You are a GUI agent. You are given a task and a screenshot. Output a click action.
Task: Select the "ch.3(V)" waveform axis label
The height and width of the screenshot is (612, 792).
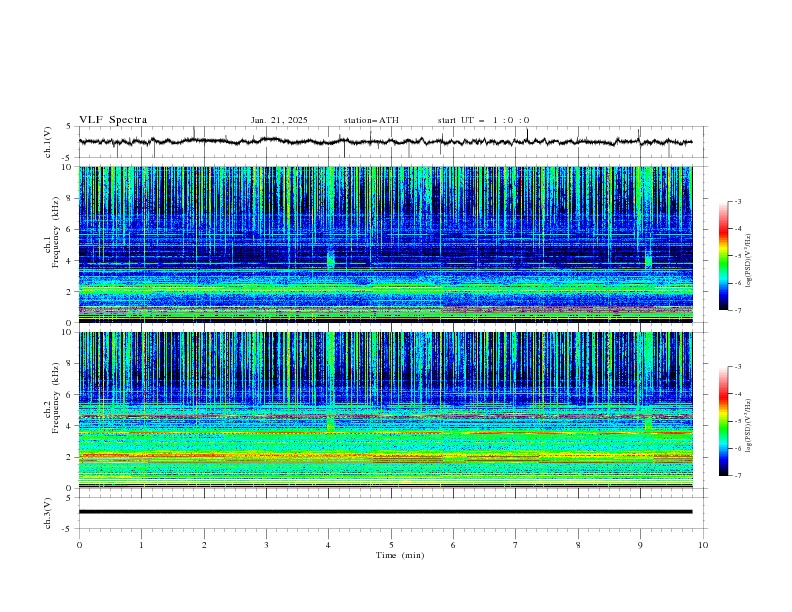pos(48,513)
